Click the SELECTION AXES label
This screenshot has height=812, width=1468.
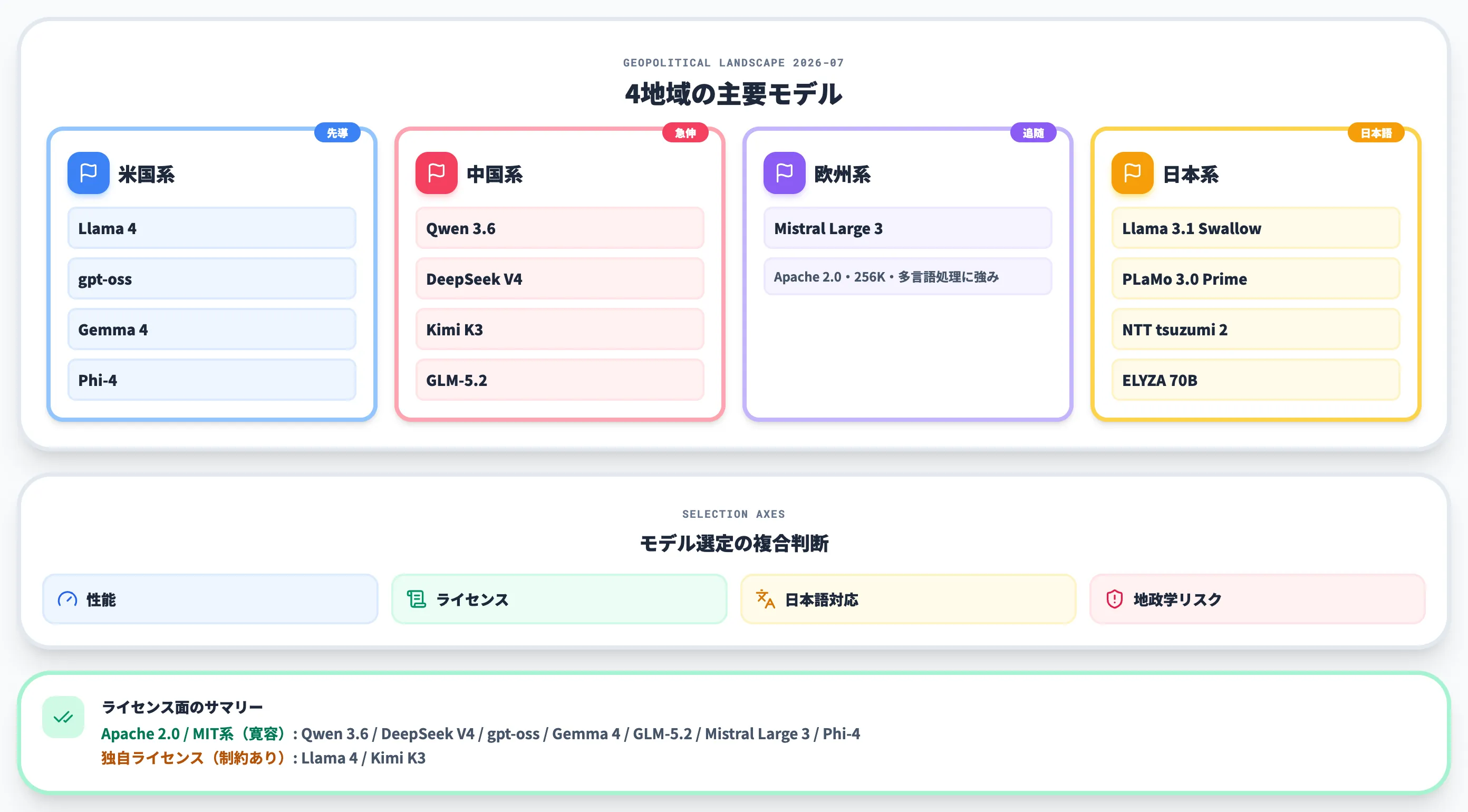[x=733, y=514]
